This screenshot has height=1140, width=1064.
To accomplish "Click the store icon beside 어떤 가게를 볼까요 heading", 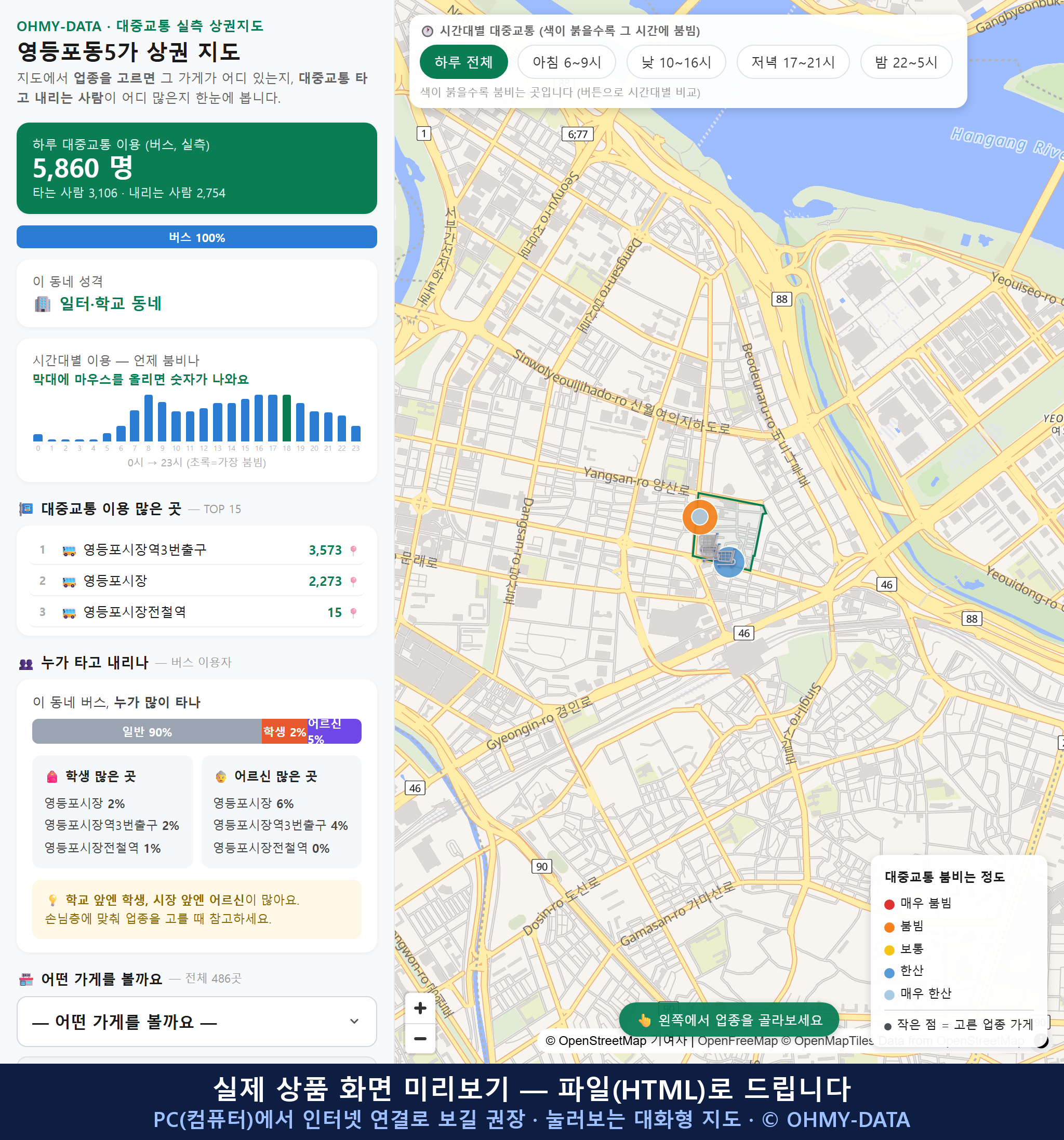I will click(26, 980).
